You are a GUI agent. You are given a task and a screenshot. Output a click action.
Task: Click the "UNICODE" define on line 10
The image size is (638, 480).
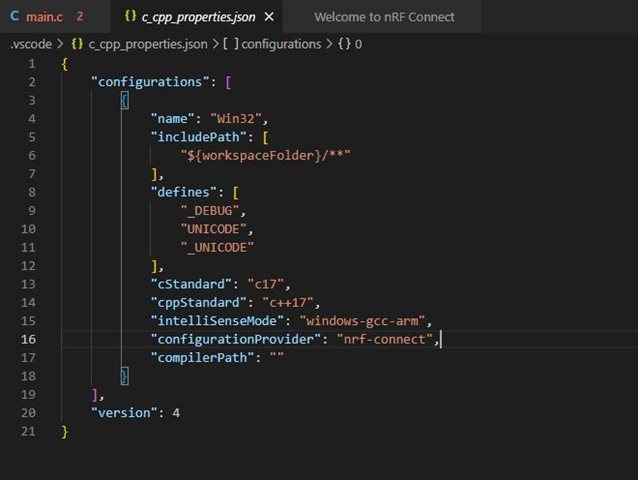tap(213, 229)
